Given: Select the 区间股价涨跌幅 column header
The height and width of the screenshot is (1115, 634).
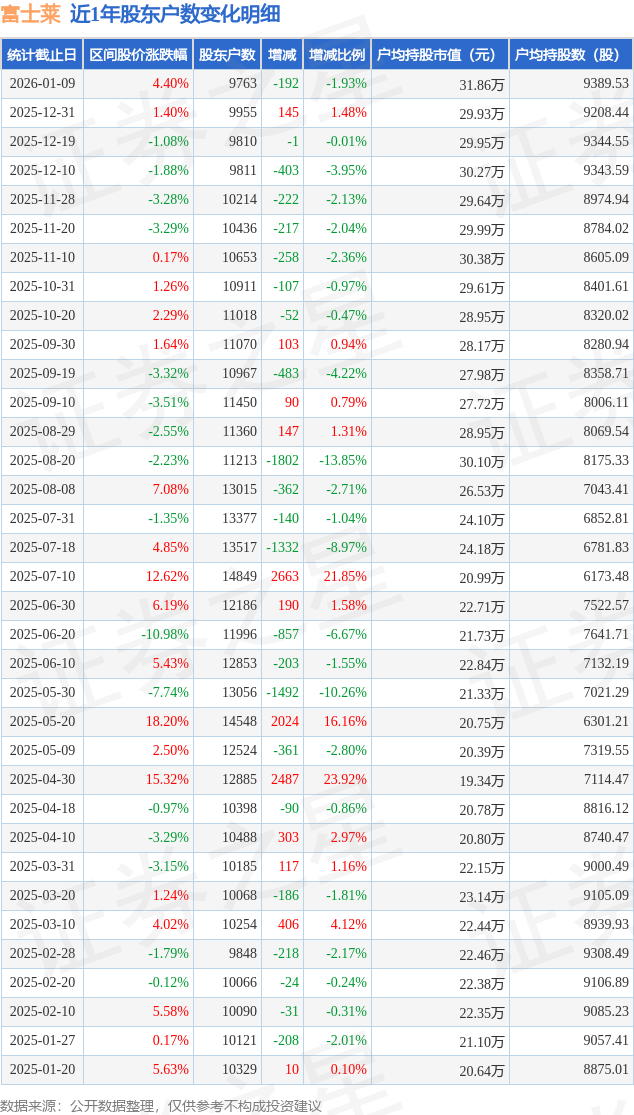Looking at the screenshot, I should (x=137, y=55).
